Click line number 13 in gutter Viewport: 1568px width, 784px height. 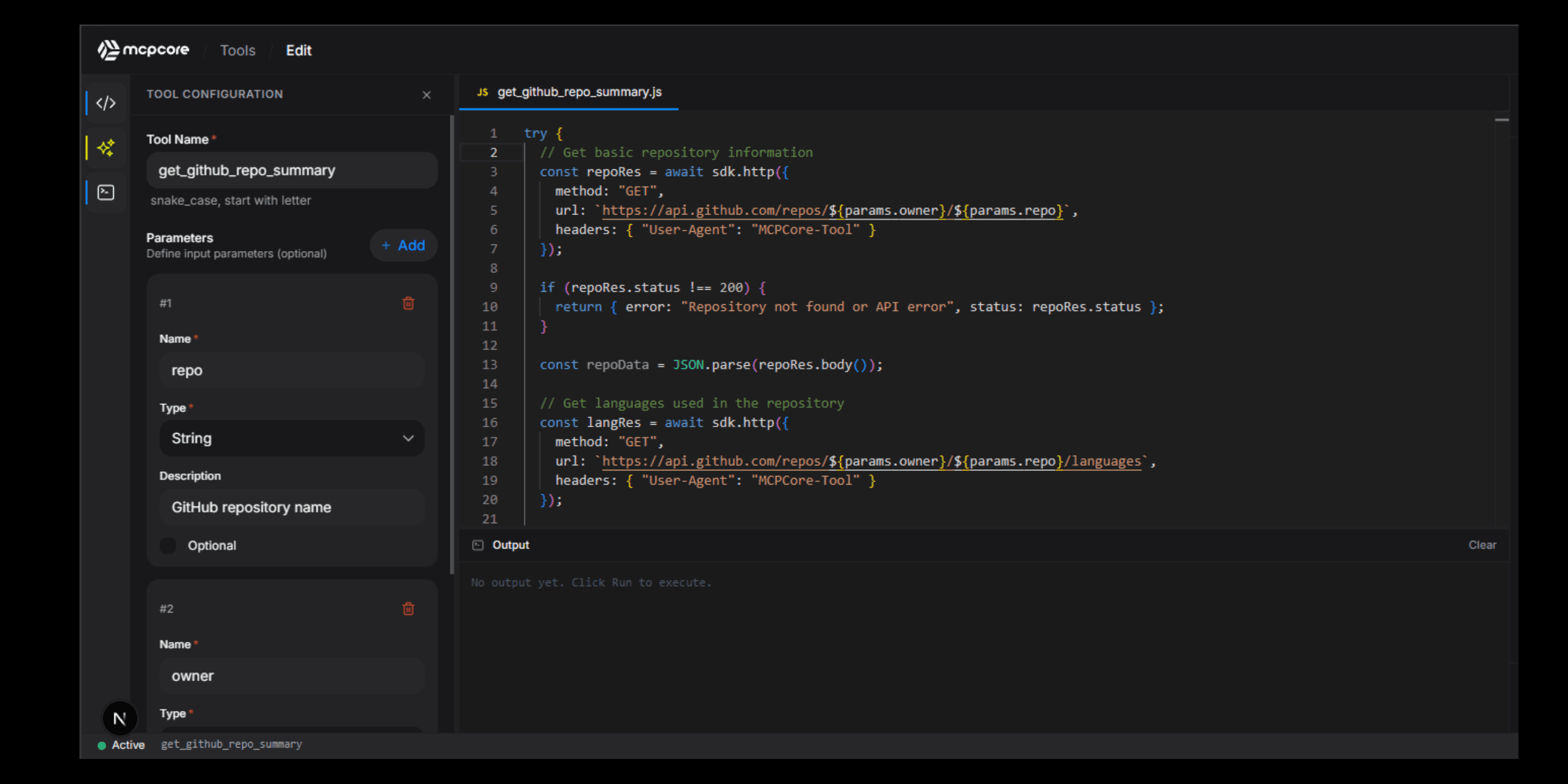[489, 365]
